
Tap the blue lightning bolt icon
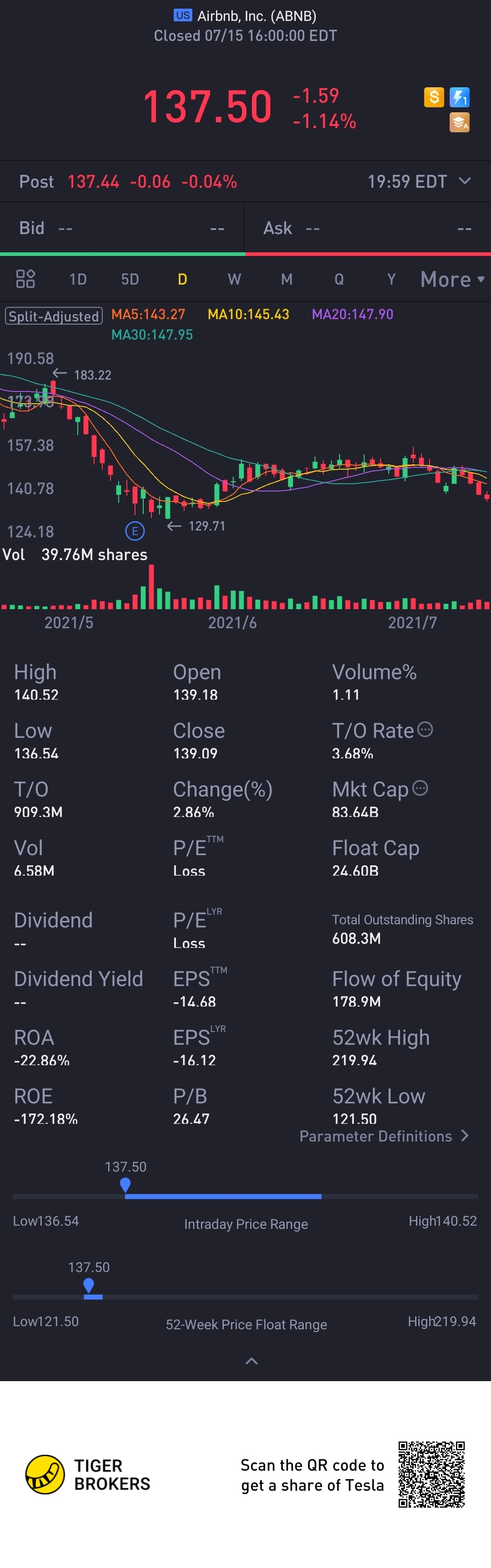(x=459, y=97)
